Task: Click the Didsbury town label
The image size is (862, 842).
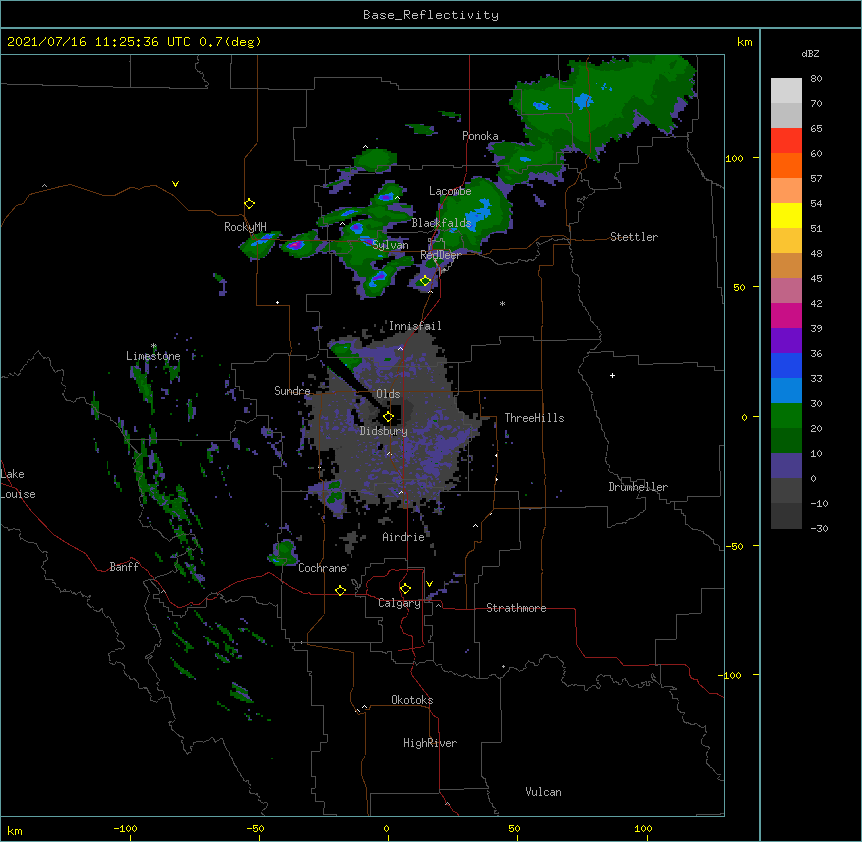Action: 383,431
